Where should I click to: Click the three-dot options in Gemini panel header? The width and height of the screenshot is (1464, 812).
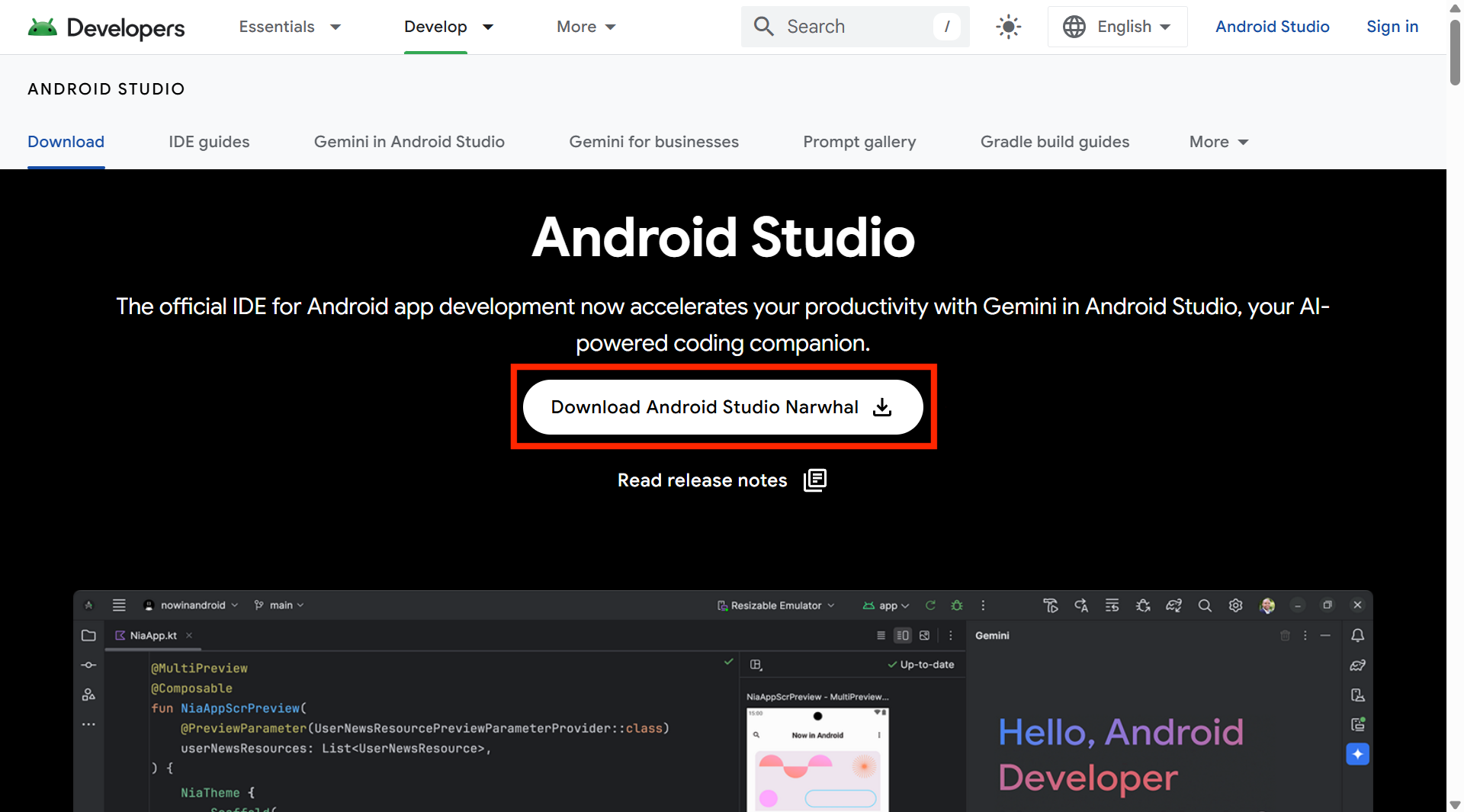(x=1305, y=635)
